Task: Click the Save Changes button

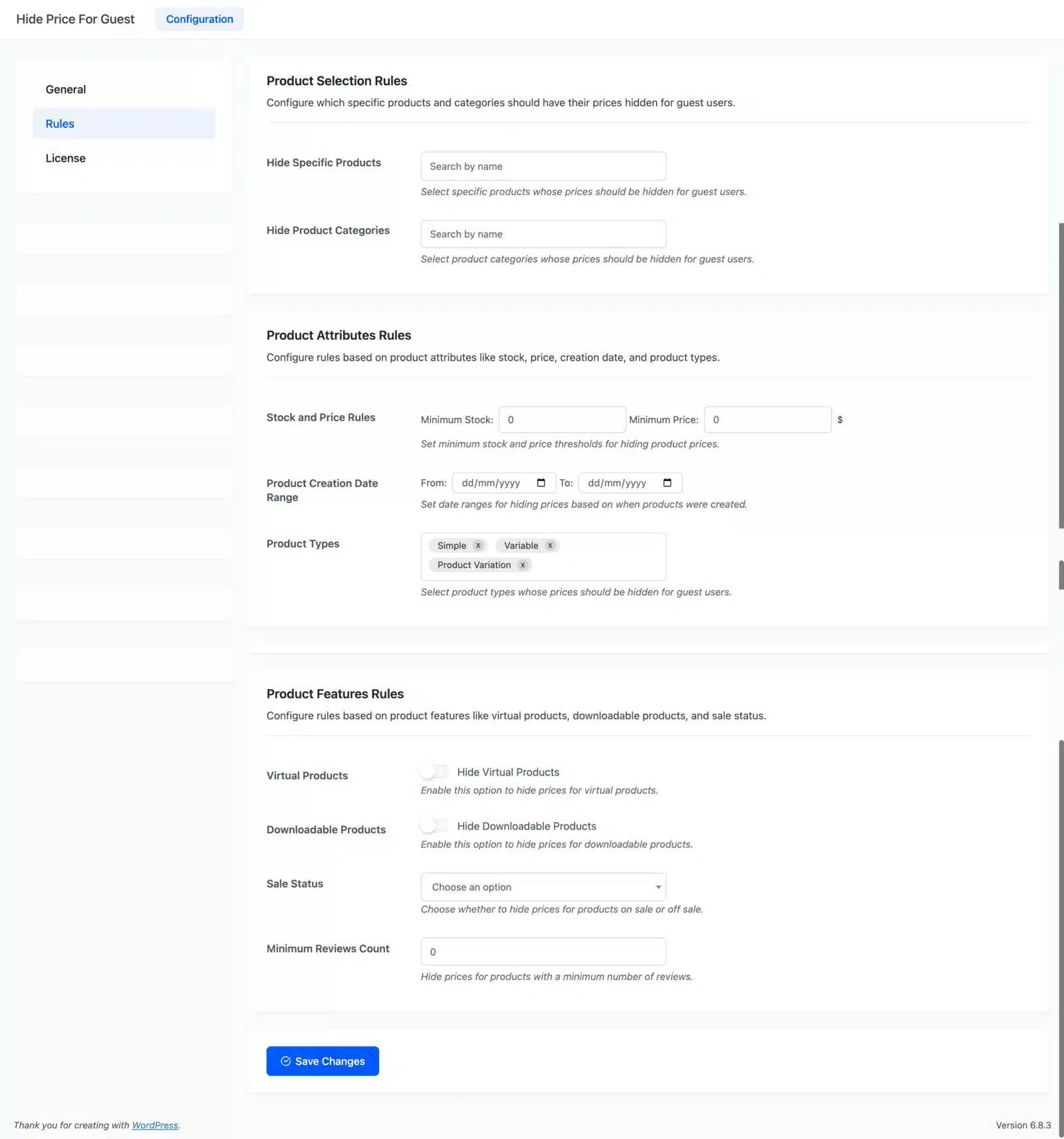Action: [x=323, y=1060]
